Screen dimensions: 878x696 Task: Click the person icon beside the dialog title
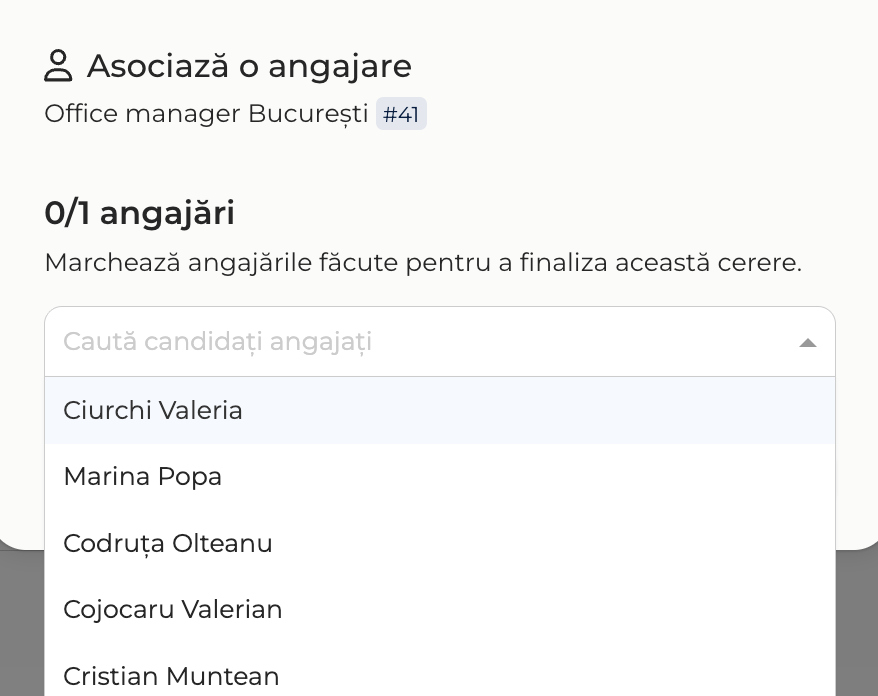pos(58,66)
